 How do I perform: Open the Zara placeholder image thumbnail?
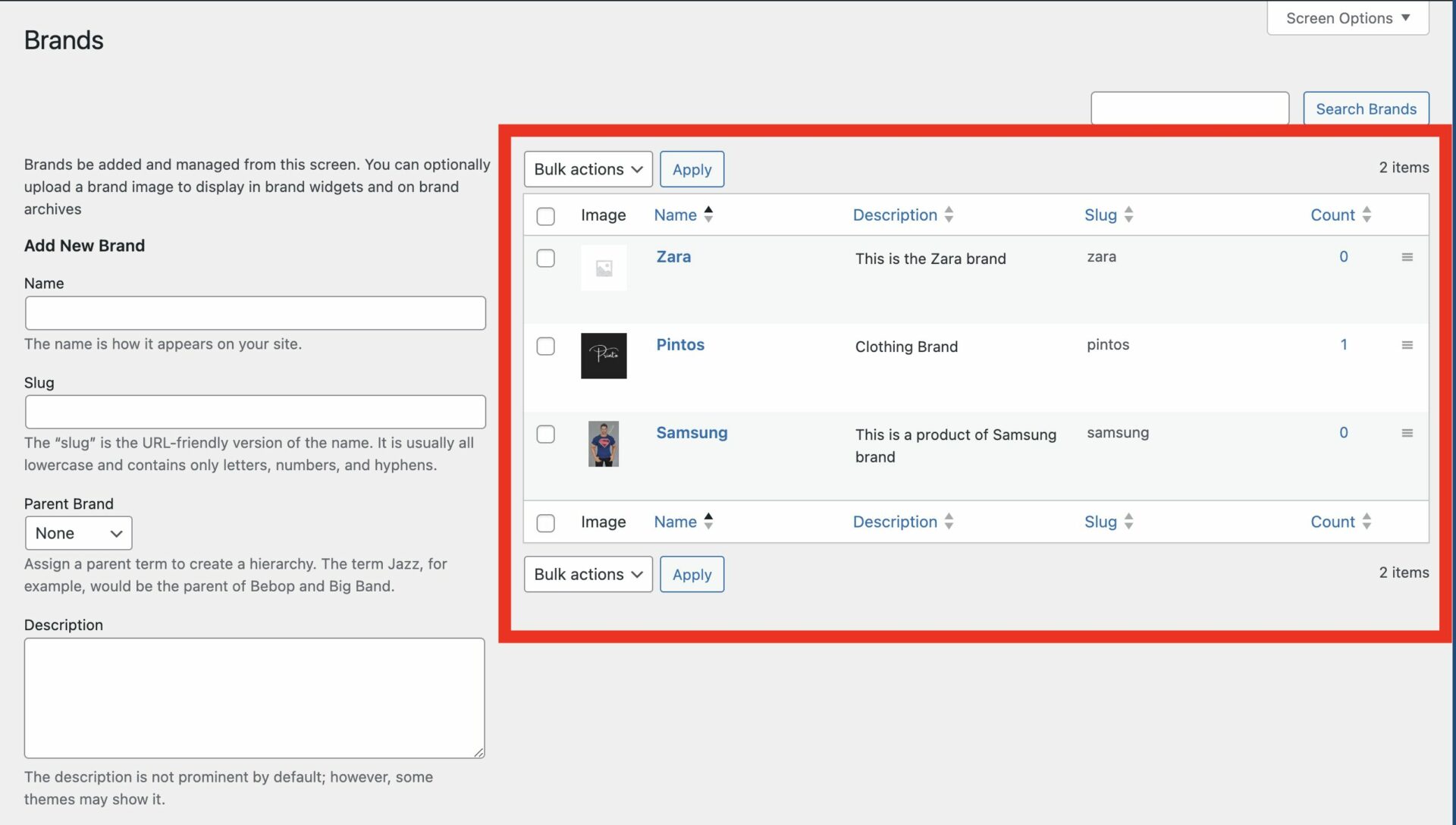point(604,268)
